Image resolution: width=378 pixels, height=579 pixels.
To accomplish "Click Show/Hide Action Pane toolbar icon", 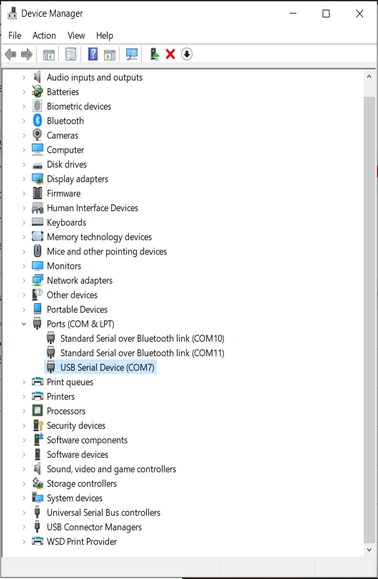I will [110, 55].
